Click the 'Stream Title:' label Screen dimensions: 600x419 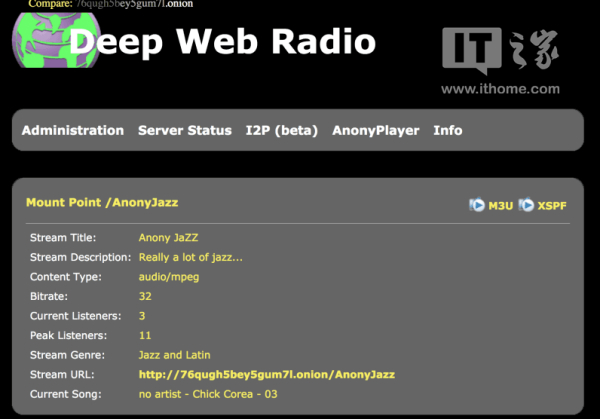pos(63,238)
